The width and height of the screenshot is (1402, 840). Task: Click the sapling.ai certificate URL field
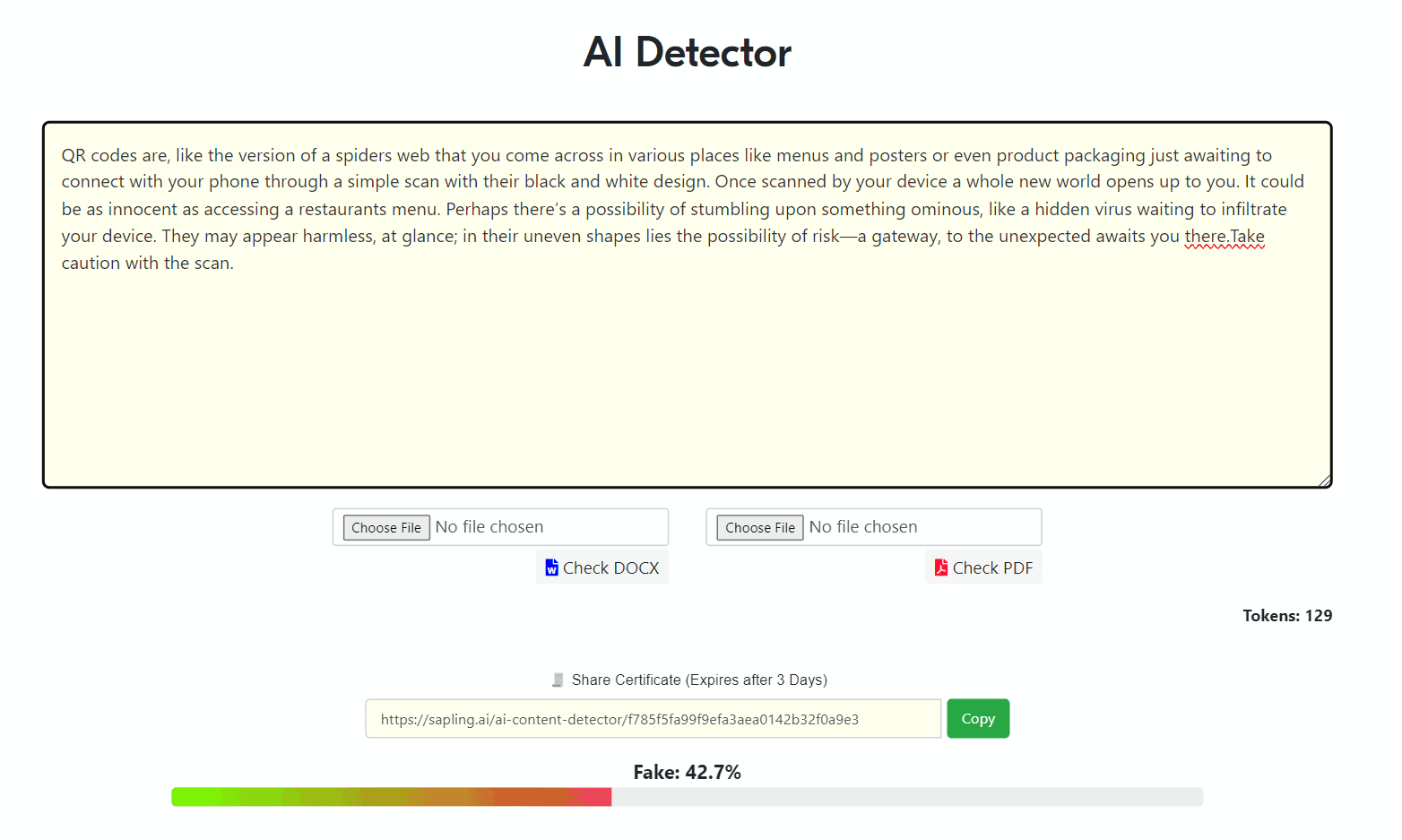point(653,719)
